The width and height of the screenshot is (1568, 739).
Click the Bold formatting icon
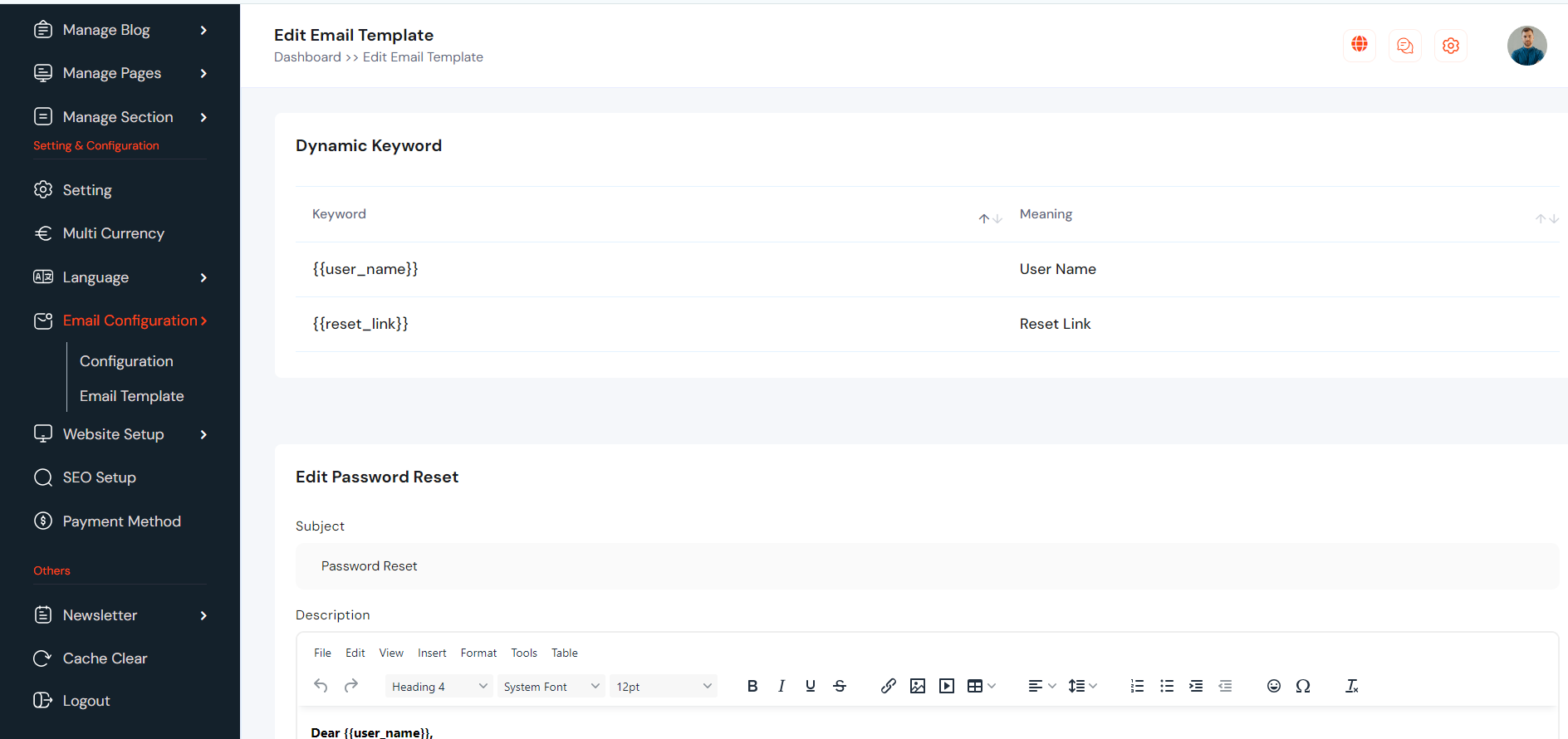752,686
